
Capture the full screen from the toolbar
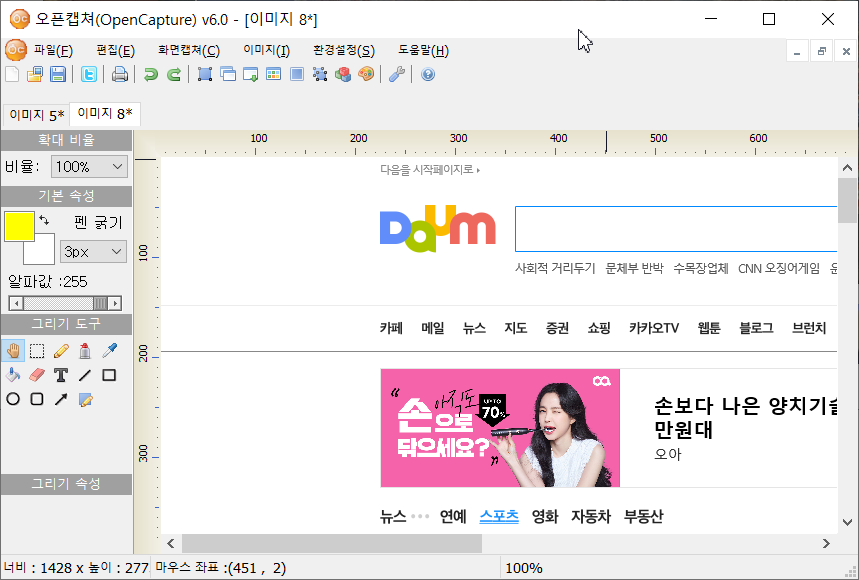click(x=297, y=74)
